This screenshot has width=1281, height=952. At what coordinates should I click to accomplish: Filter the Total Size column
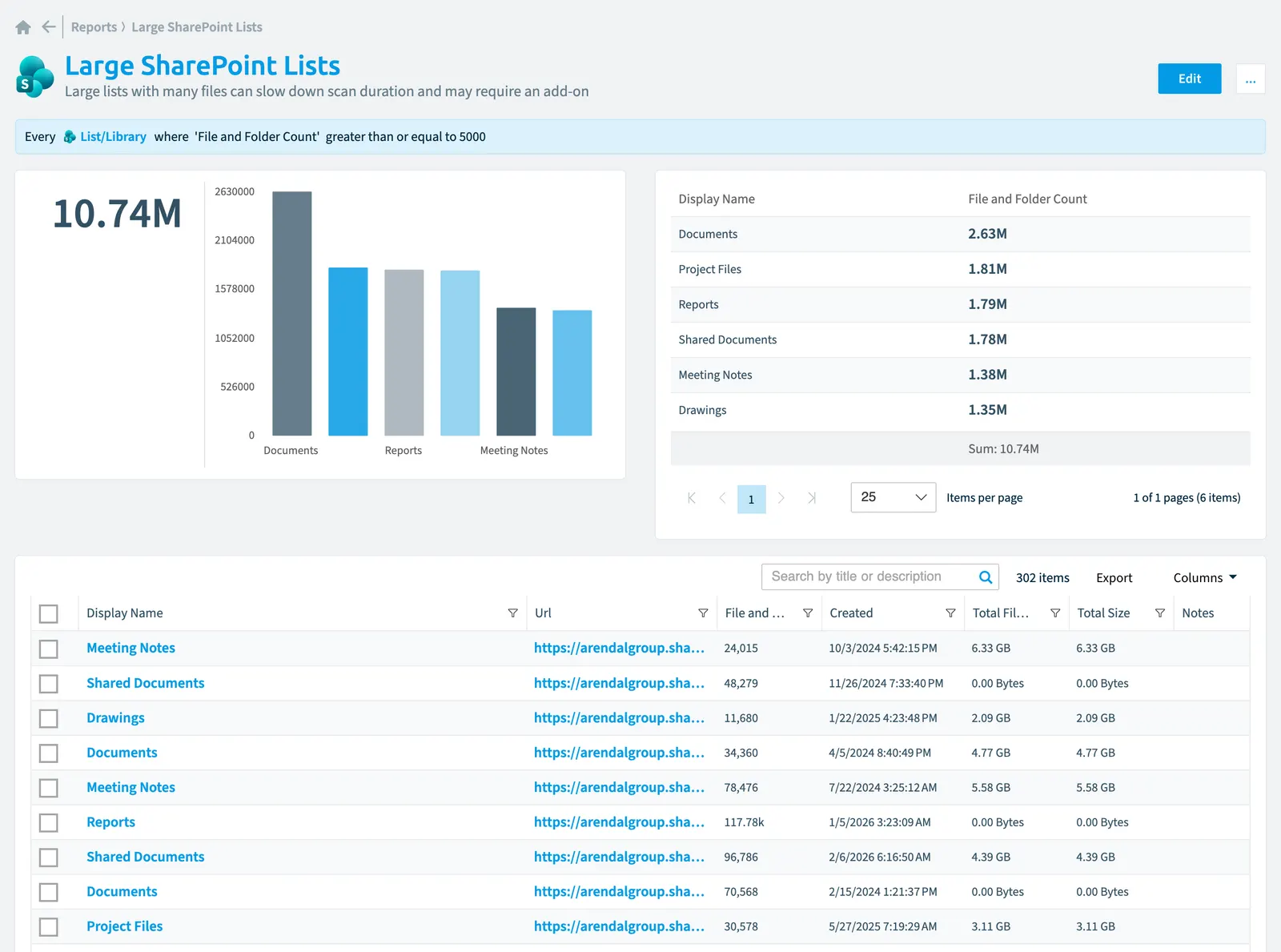click(x=1159, y=613)
